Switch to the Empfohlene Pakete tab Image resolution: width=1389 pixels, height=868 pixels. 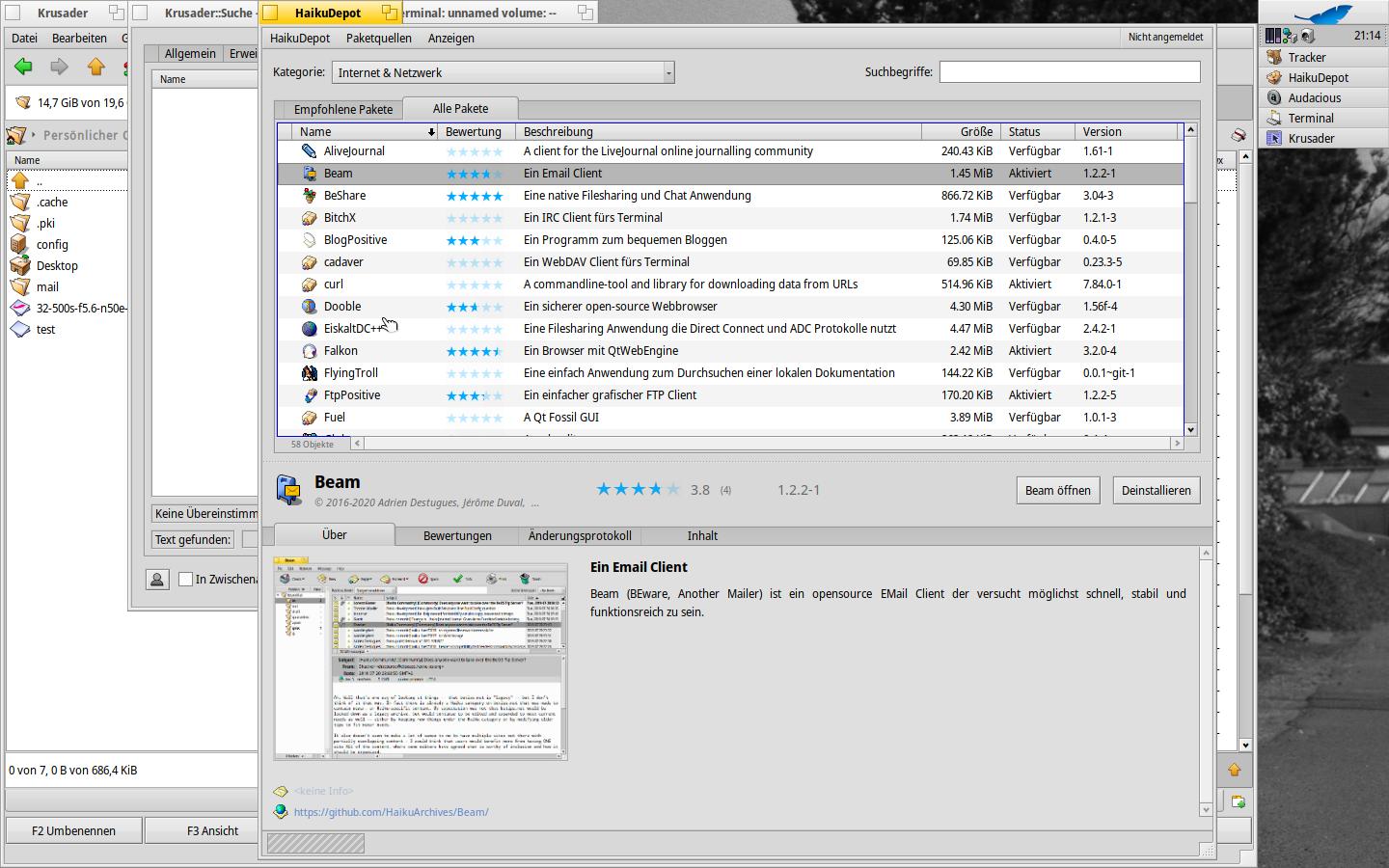tap(343, 109)
